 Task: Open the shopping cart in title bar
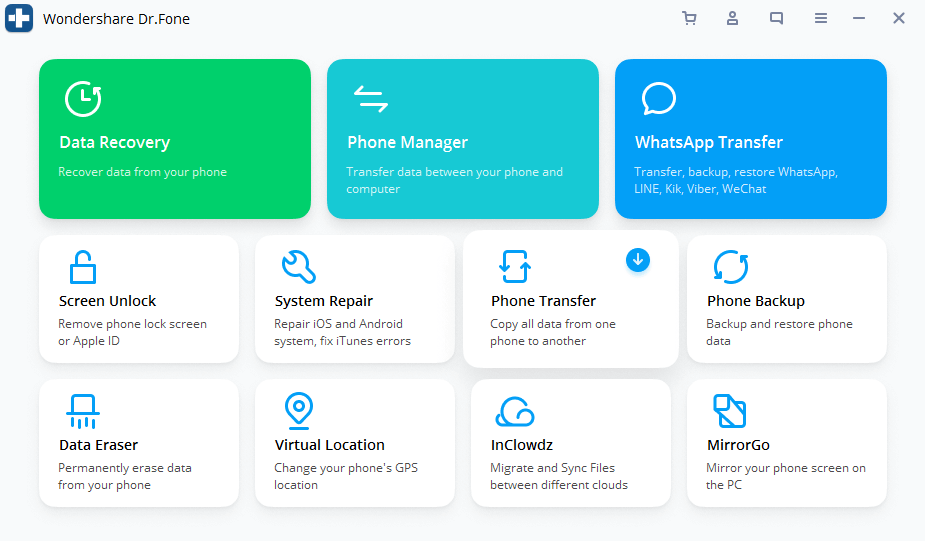coord(689,18)
